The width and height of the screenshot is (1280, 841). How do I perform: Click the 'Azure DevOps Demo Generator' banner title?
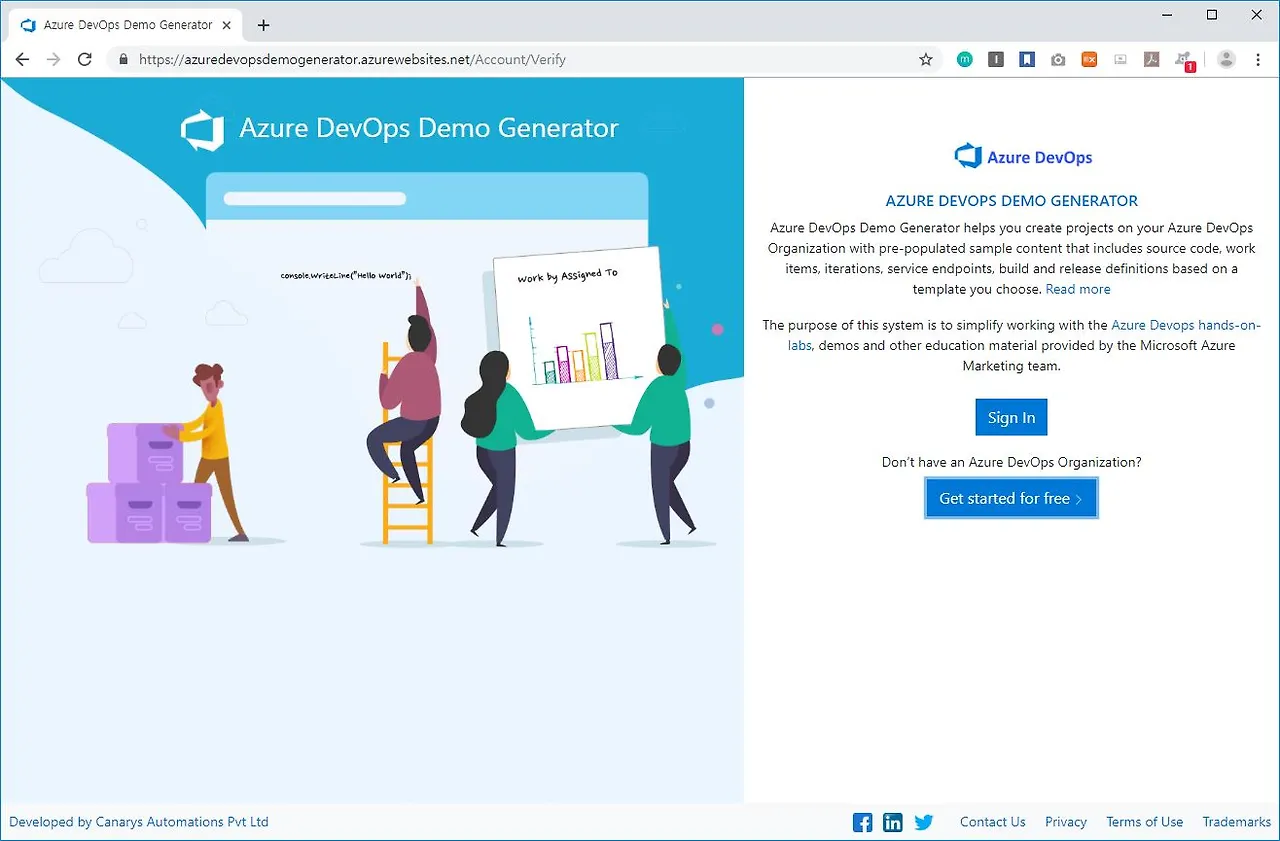429,128
